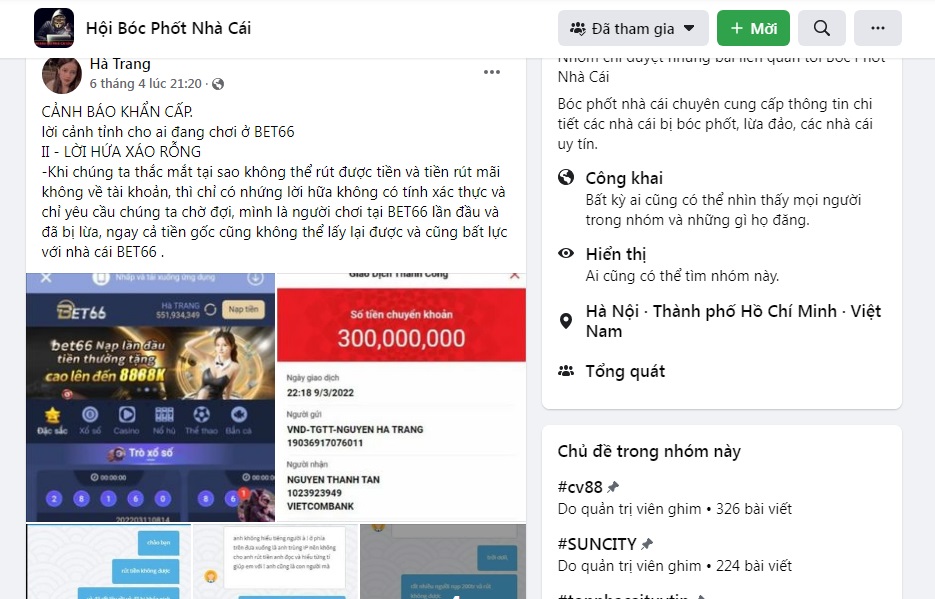935x599 pixels.
Task: Select the #cv88 topic
Action: [x=580, y=487]
